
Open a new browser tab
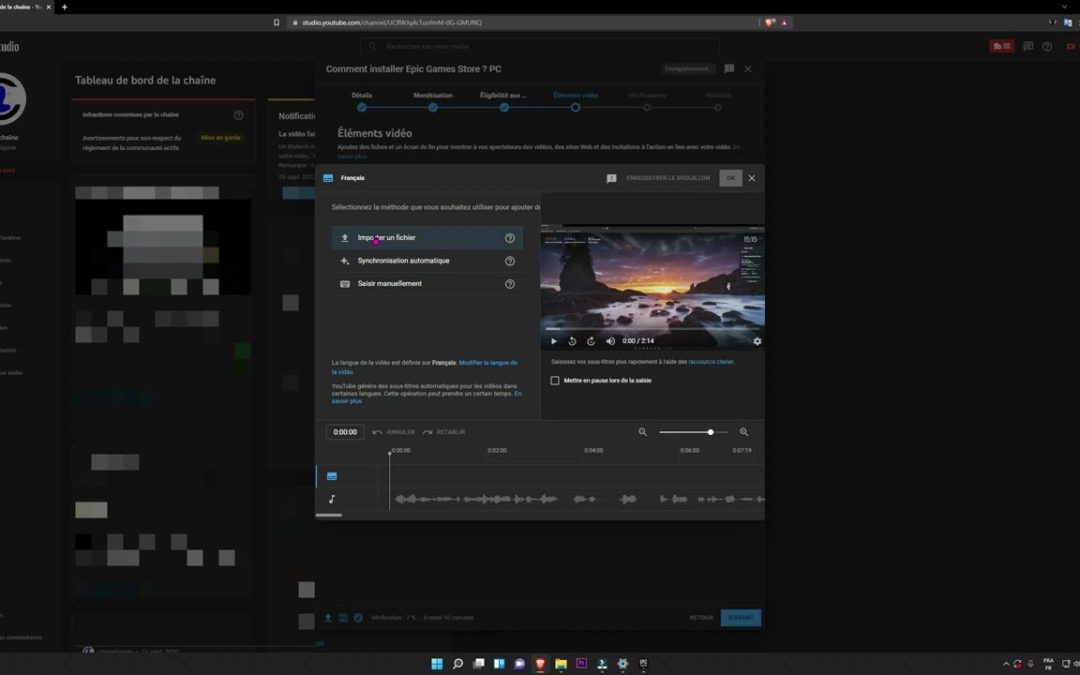tap(65, 7)
